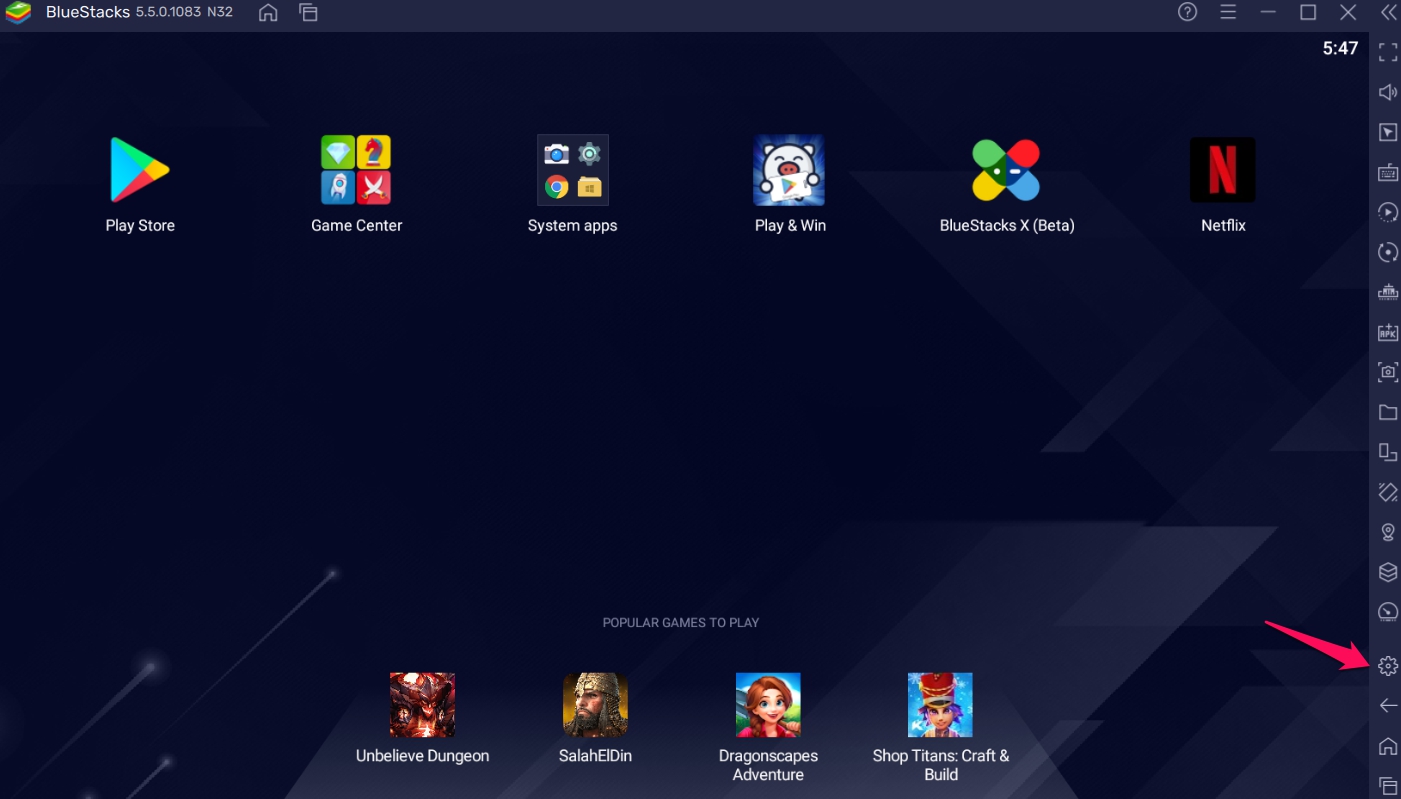Open the Play & Win app

coord(789,170)
